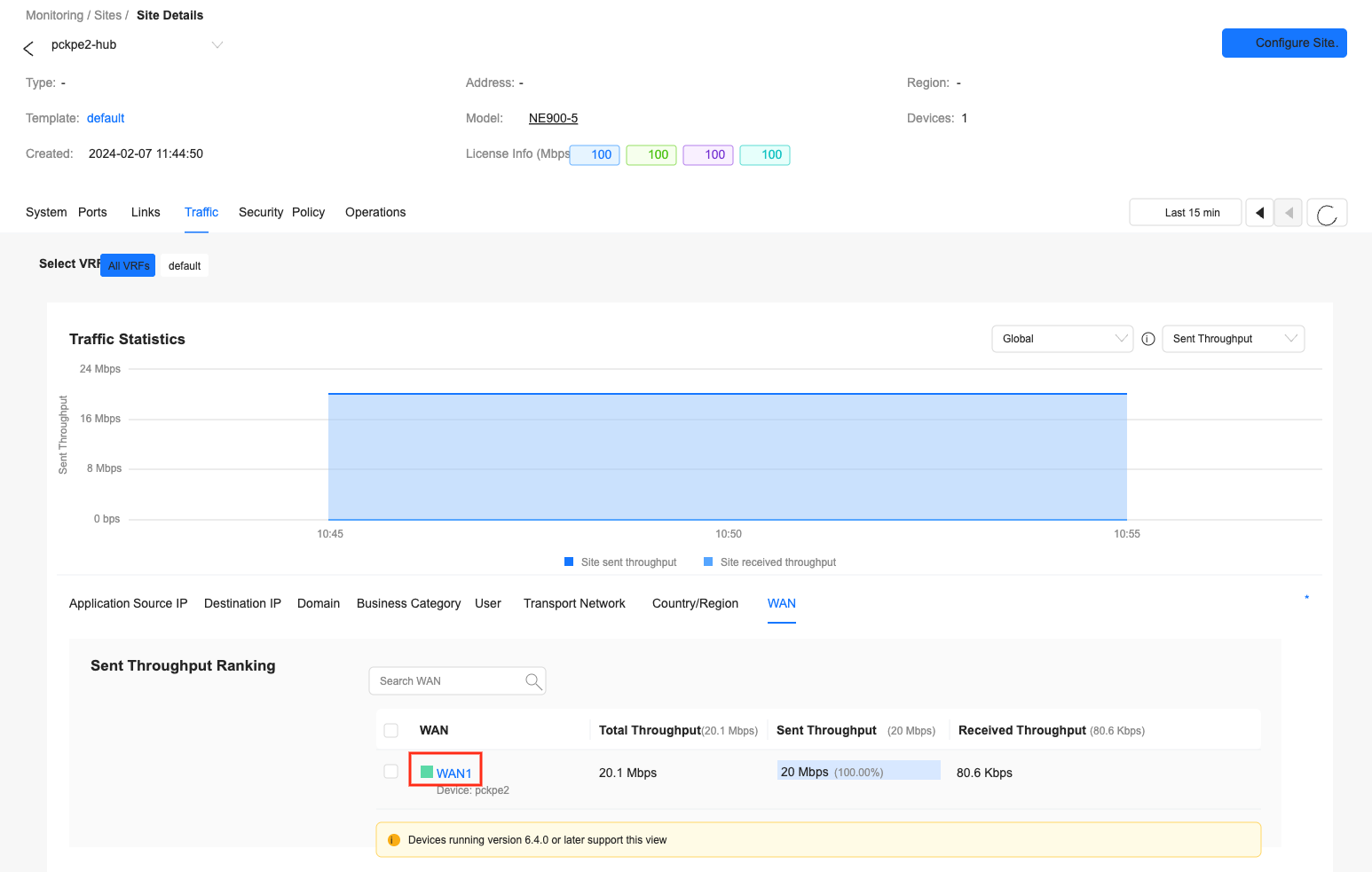Viewport: 1372px width, 872px height.
Task: Click the Configure Site button
Action: click(1284, 43)
